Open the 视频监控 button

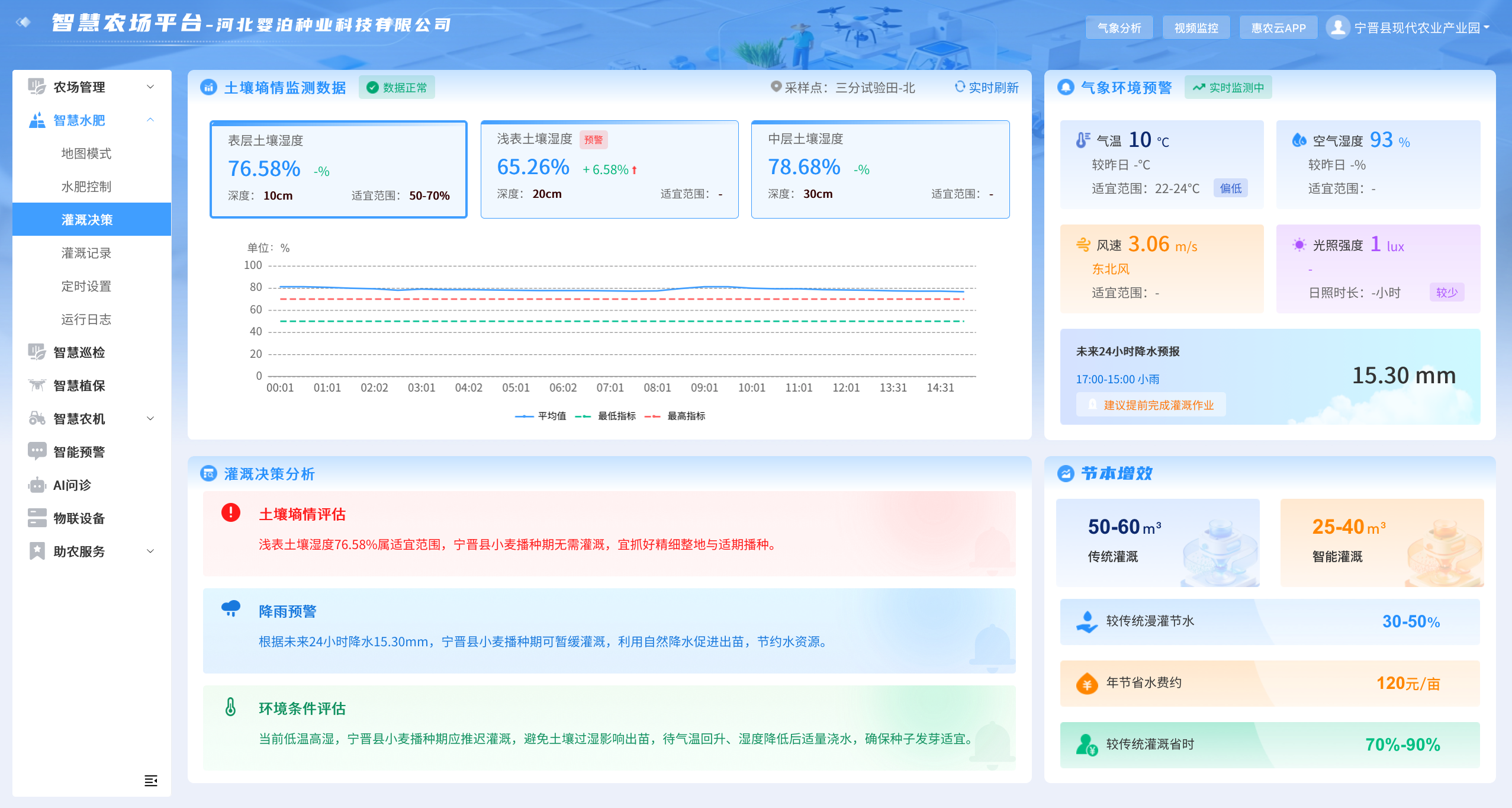coord(1196,28)
